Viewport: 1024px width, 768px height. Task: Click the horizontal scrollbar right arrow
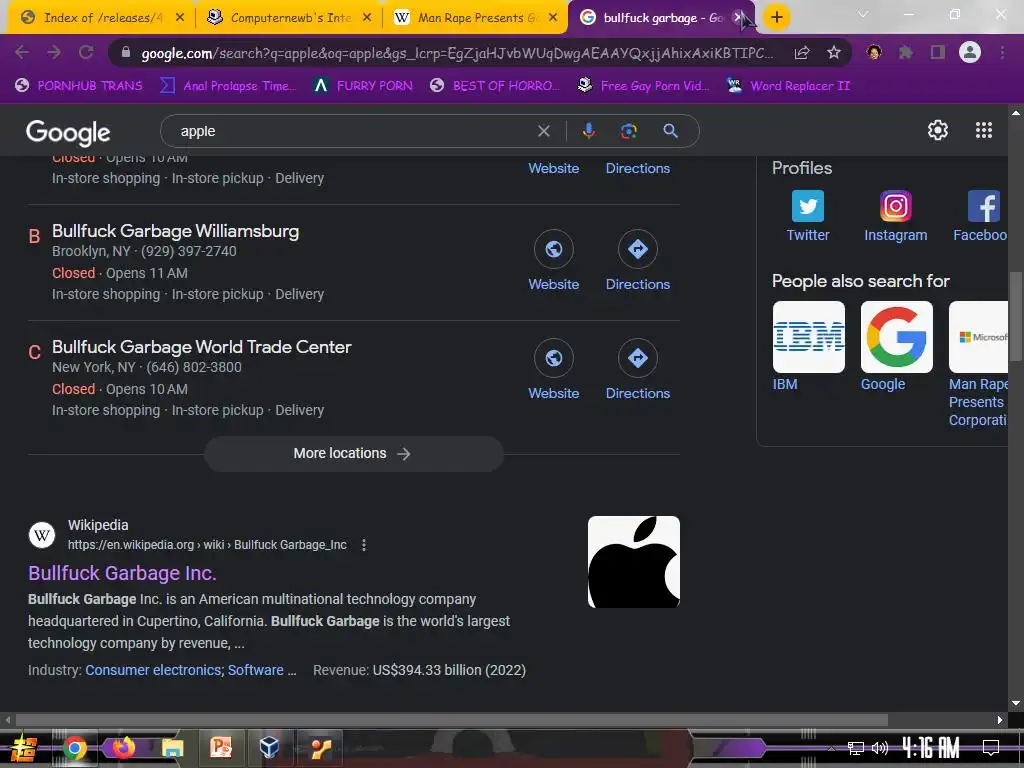pyautogui.click(x=999, y=720)
